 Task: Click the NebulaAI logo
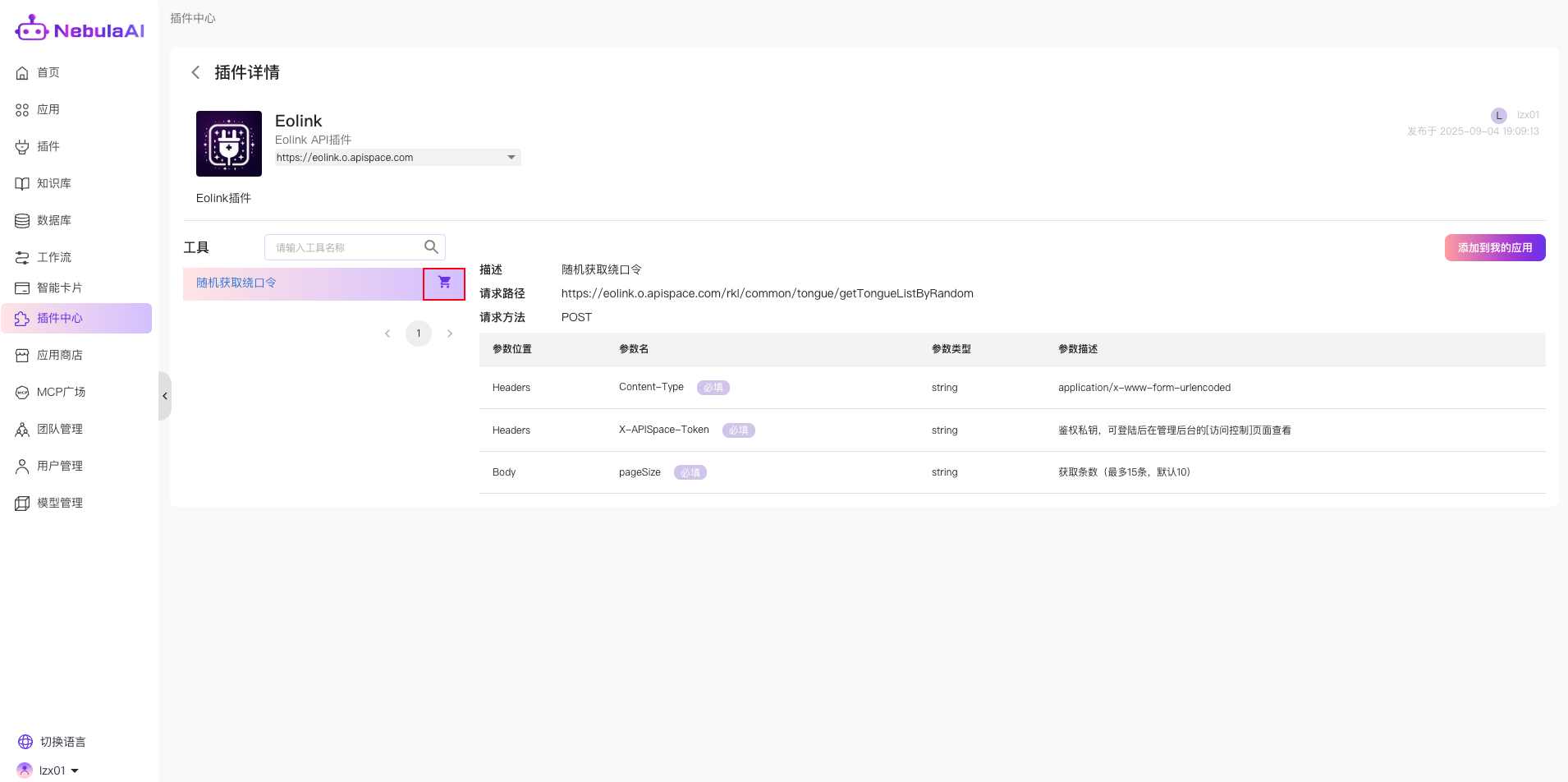pyautogui.click(x=80, y=30)
